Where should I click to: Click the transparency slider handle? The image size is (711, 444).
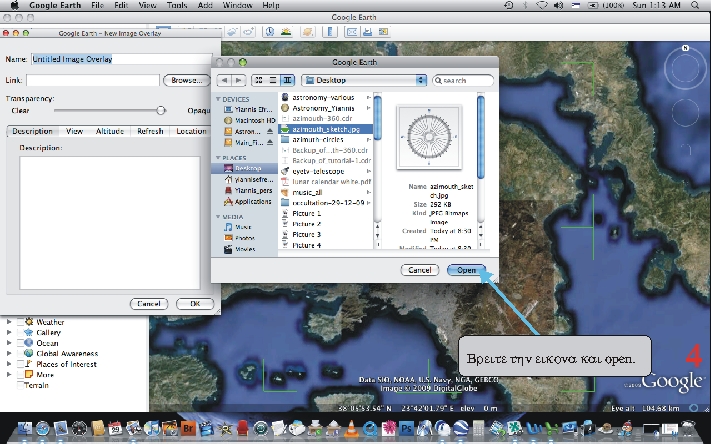pos(161,110)
